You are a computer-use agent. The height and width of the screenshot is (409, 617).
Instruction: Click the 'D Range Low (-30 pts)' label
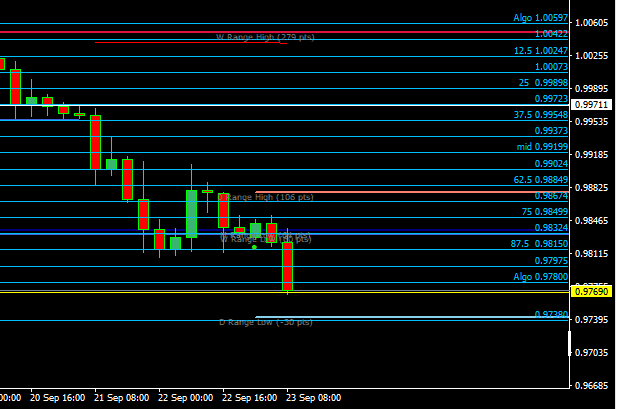pos(266,322)
